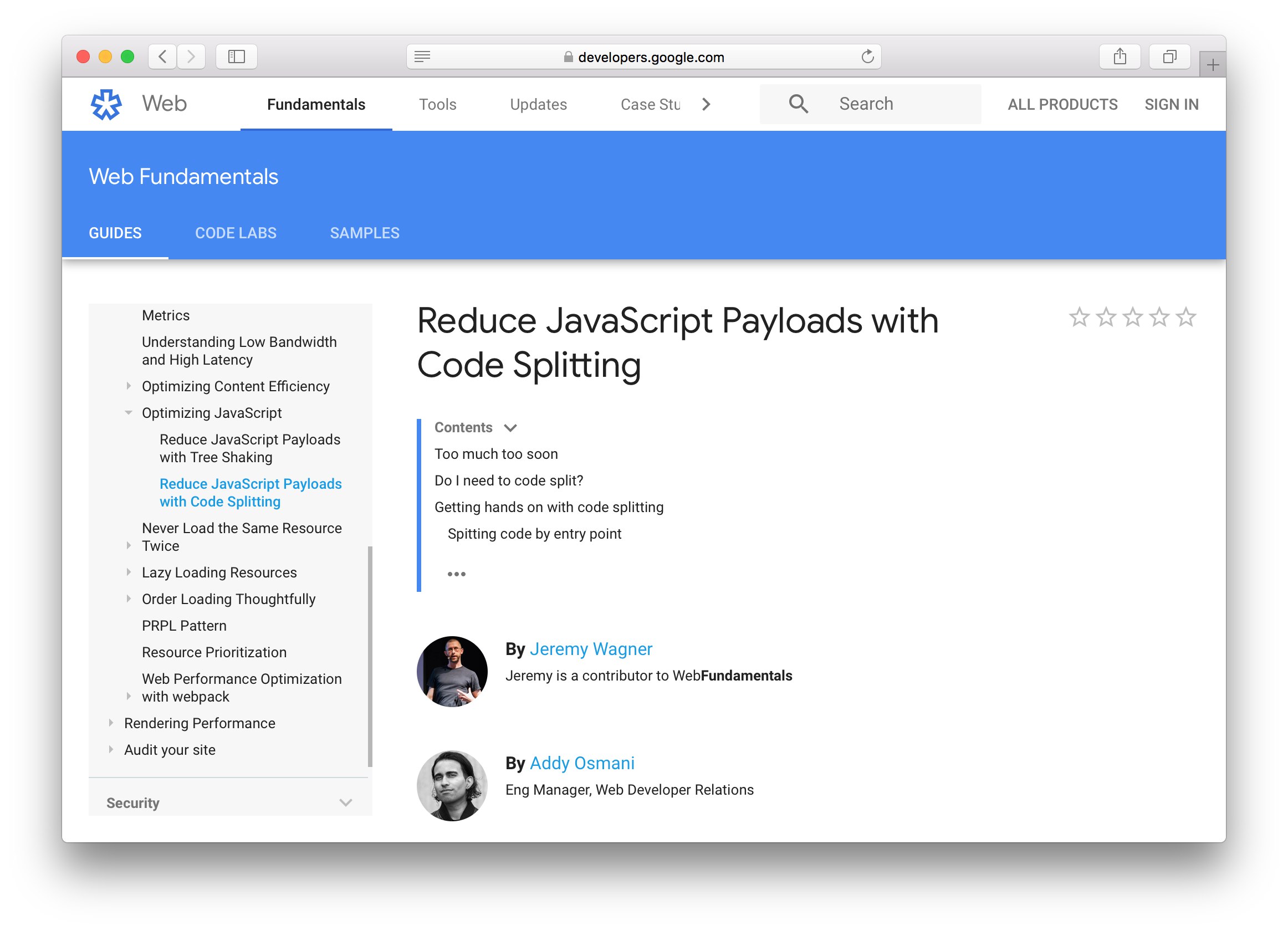Switch to the CODE LABS tab
This screenshot has width=1288, height=931.
coord(236,233)
